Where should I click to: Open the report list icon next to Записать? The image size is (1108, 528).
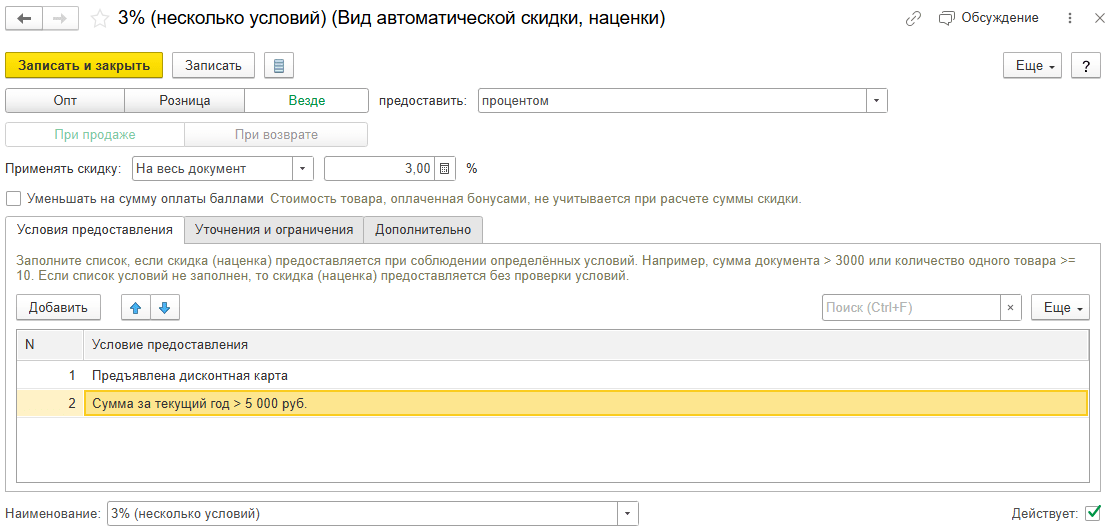[x=279, y=66]
